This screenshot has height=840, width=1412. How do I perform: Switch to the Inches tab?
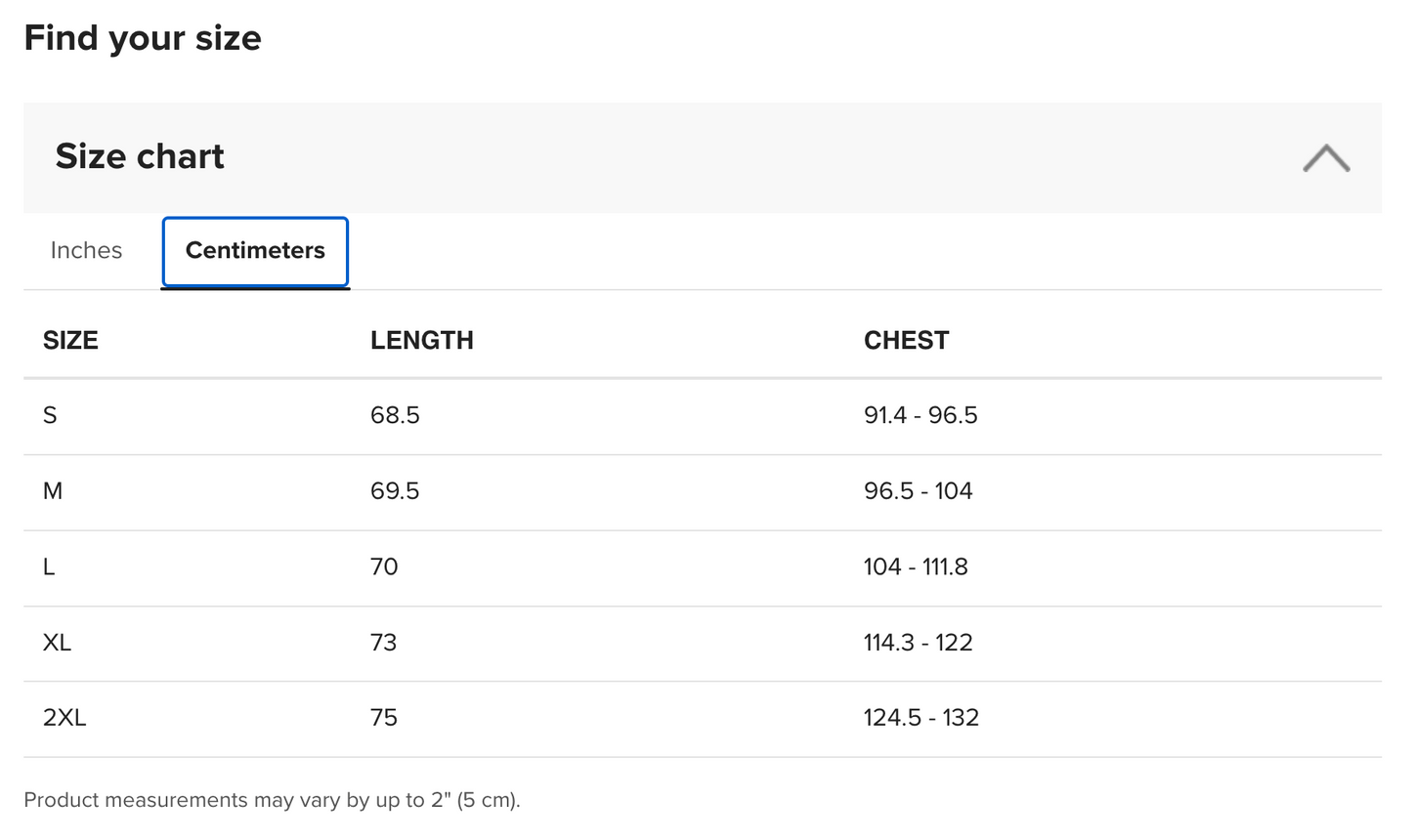86,251
